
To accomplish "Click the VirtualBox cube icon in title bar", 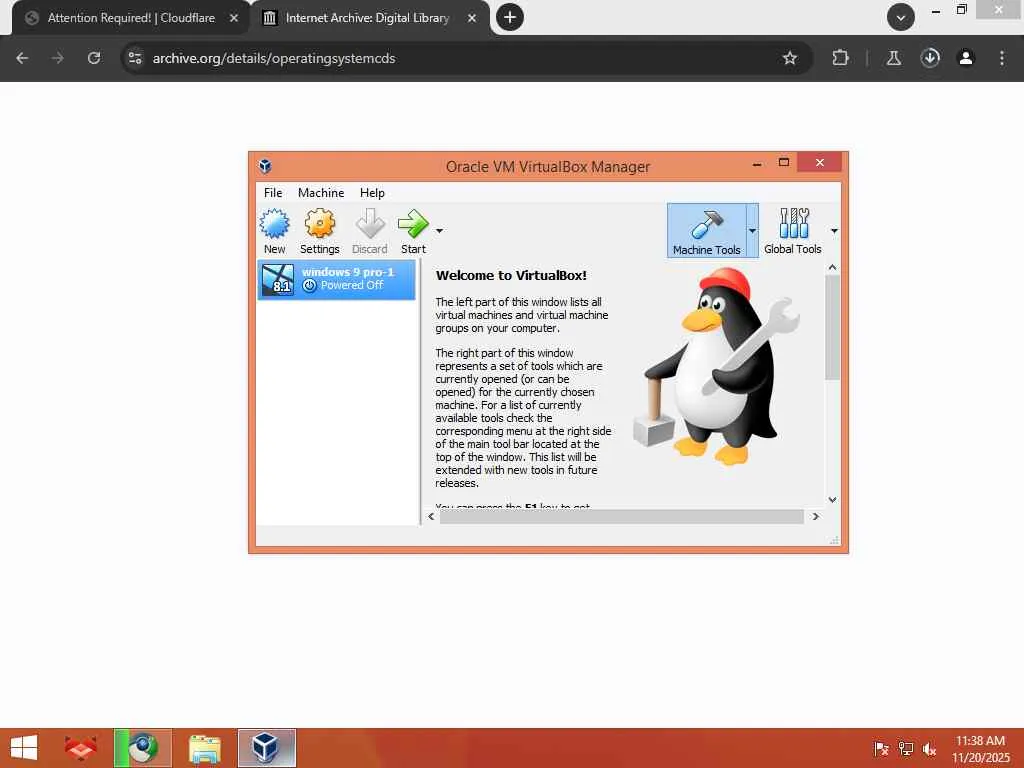I will pos(265,166).
